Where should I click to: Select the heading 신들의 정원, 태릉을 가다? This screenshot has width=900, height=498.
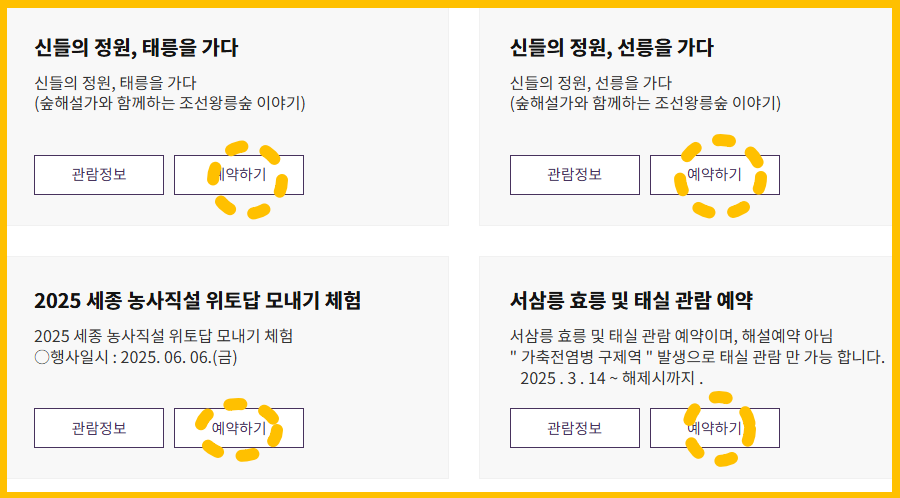[136, 49]
